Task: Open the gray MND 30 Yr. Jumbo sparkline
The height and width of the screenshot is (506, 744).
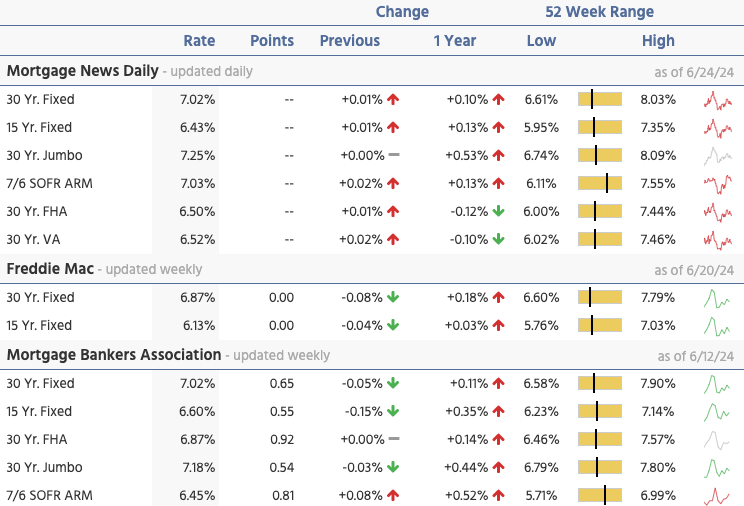Action: [718, 156]
